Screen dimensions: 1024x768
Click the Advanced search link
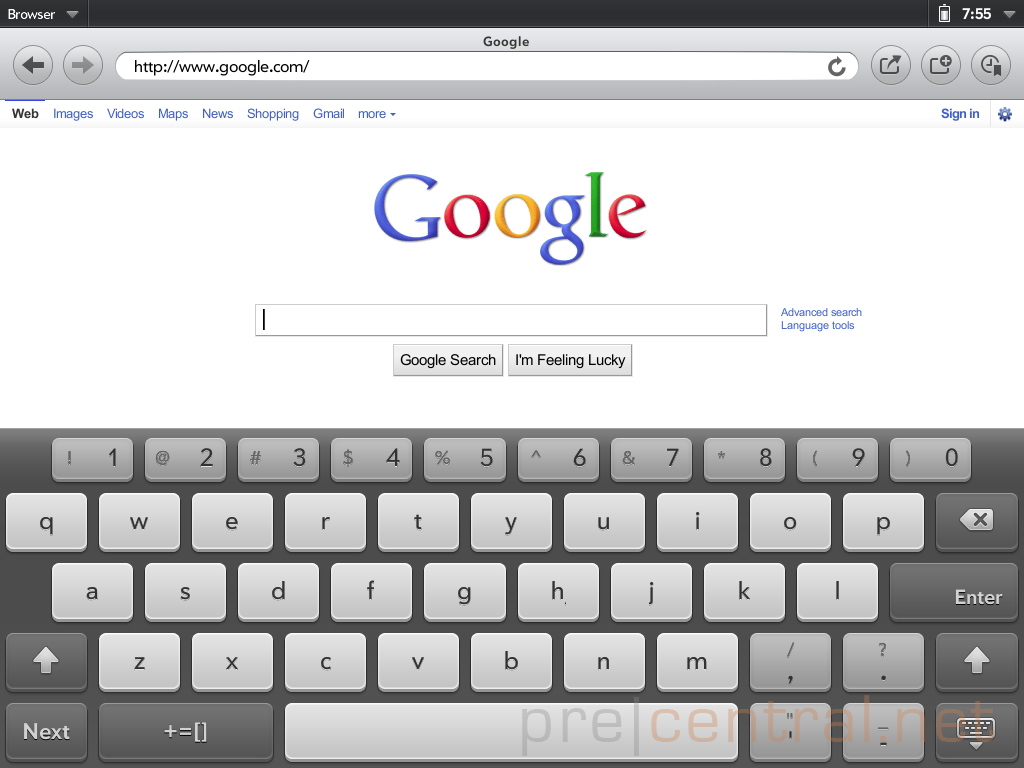pyautogui.click(x=820, y=312)
